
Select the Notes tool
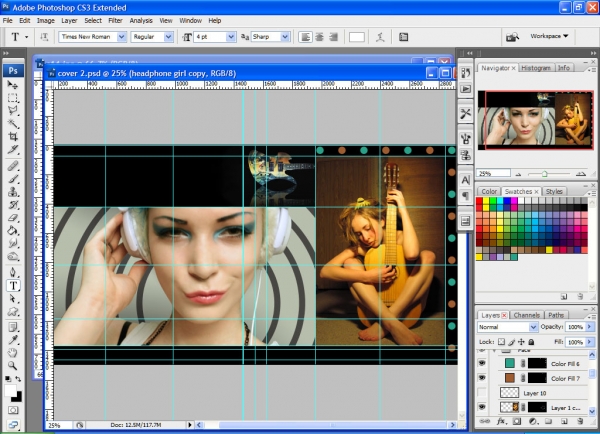click(13, 327)
